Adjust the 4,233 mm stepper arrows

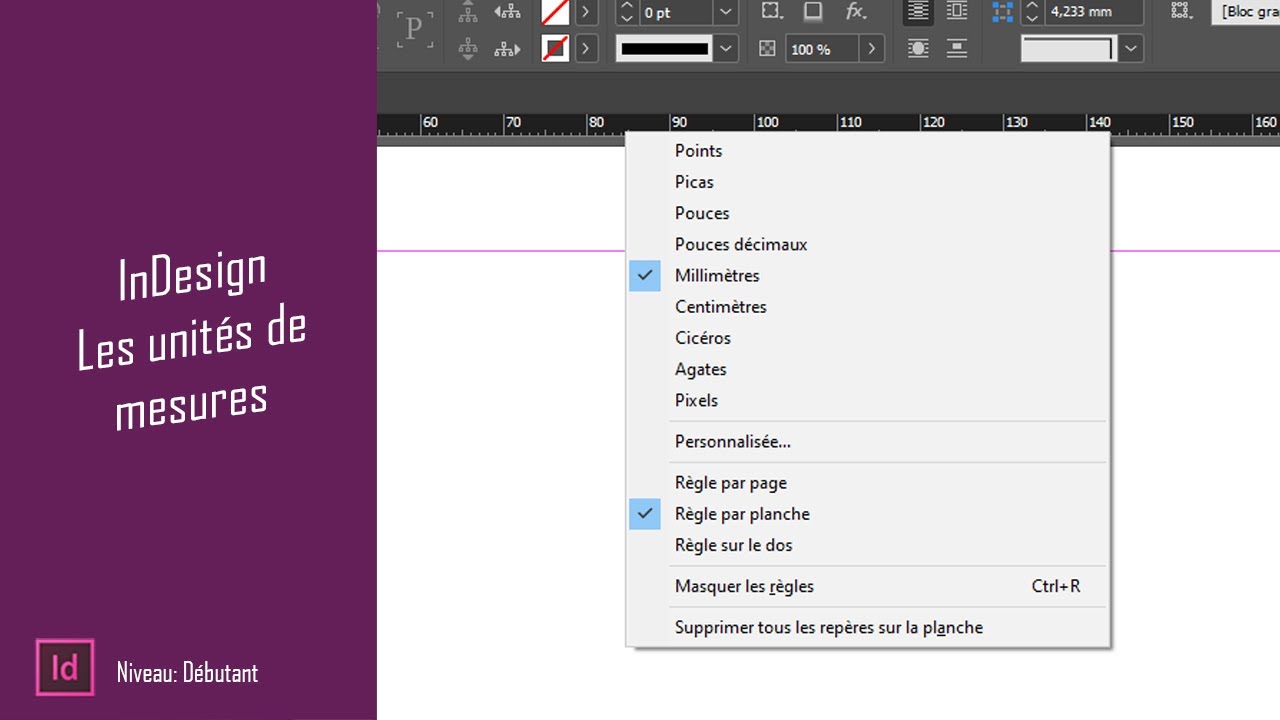click(x=1032, y=12)
